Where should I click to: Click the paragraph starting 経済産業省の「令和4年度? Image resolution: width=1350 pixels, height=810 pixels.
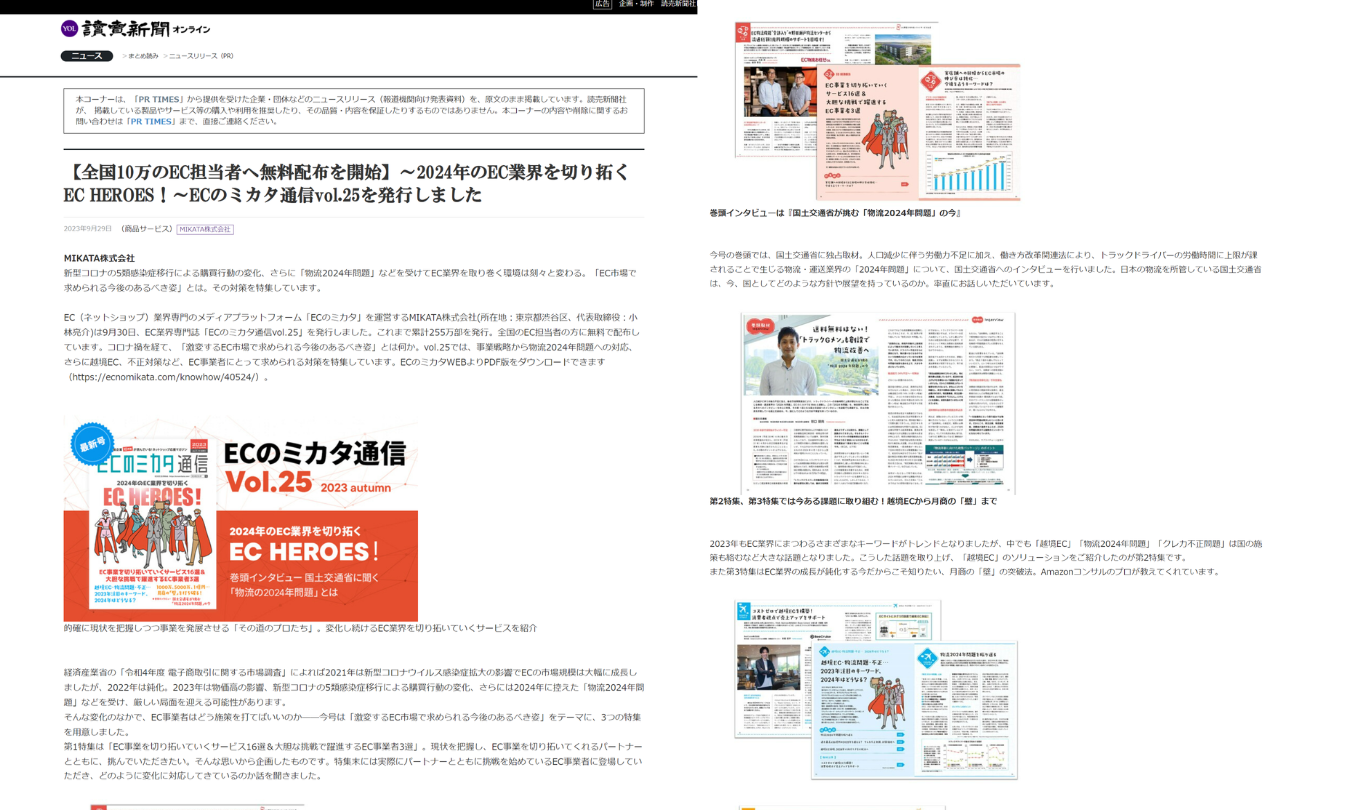pos(355,687)
